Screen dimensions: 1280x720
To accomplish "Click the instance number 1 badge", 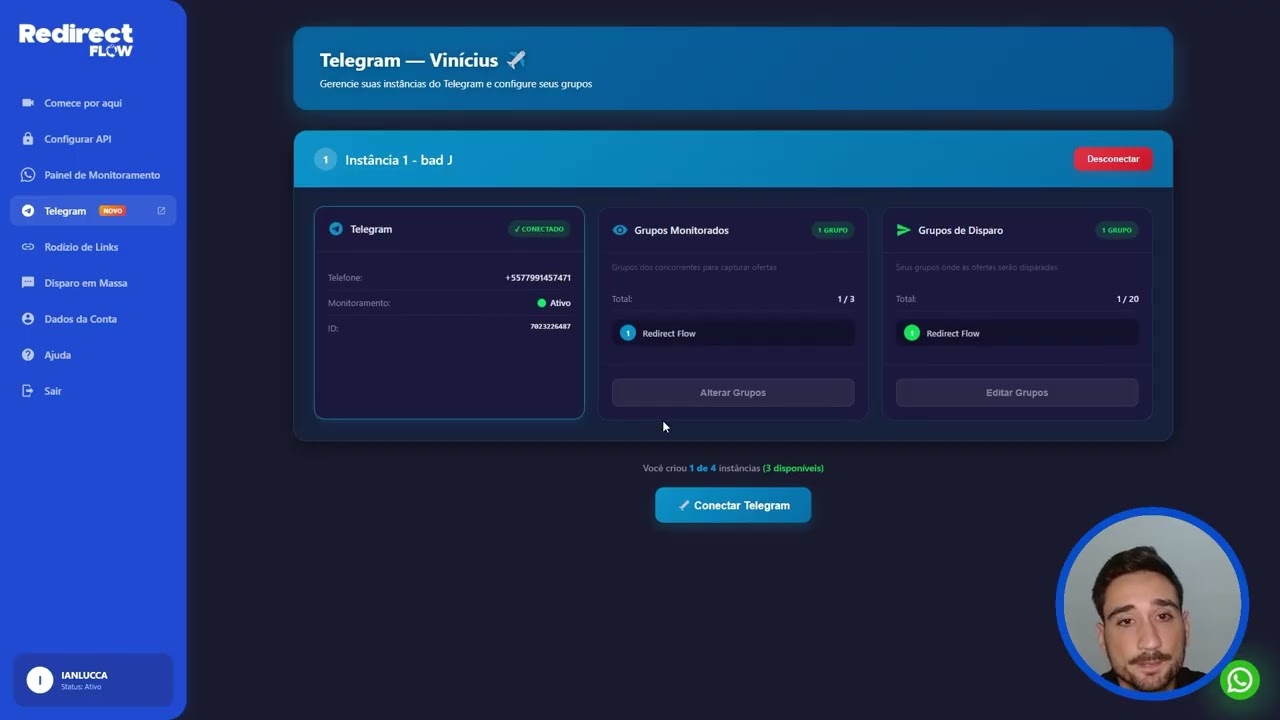I will coord(325,160).
